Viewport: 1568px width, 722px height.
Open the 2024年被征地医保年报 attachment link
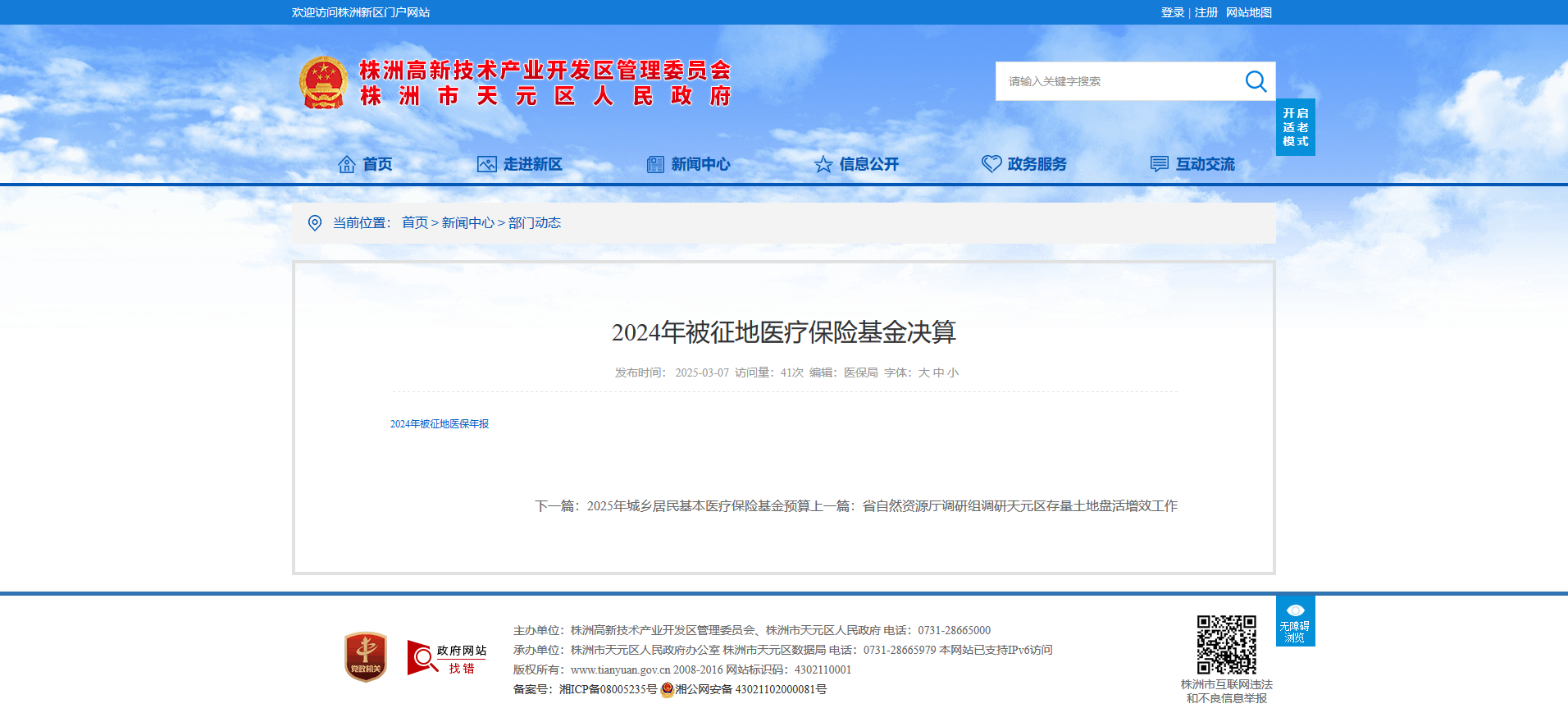(440, 424)
